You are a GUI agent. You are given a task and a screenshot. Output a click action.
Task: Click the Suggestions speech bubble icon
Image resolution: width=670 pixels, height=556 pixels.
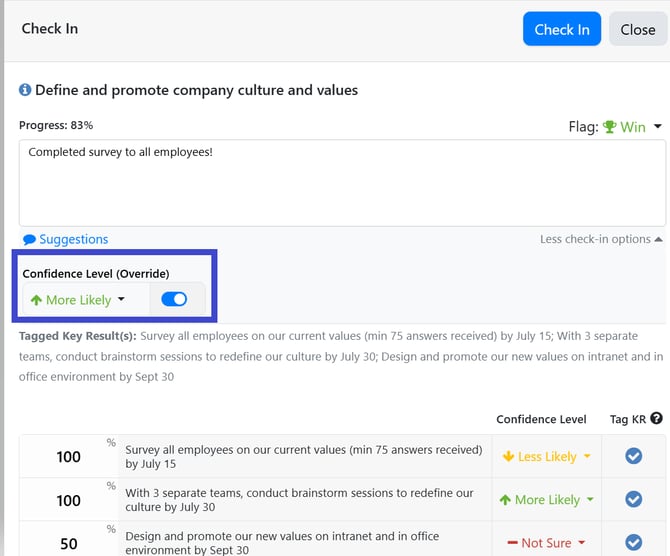tap(29, 240)
